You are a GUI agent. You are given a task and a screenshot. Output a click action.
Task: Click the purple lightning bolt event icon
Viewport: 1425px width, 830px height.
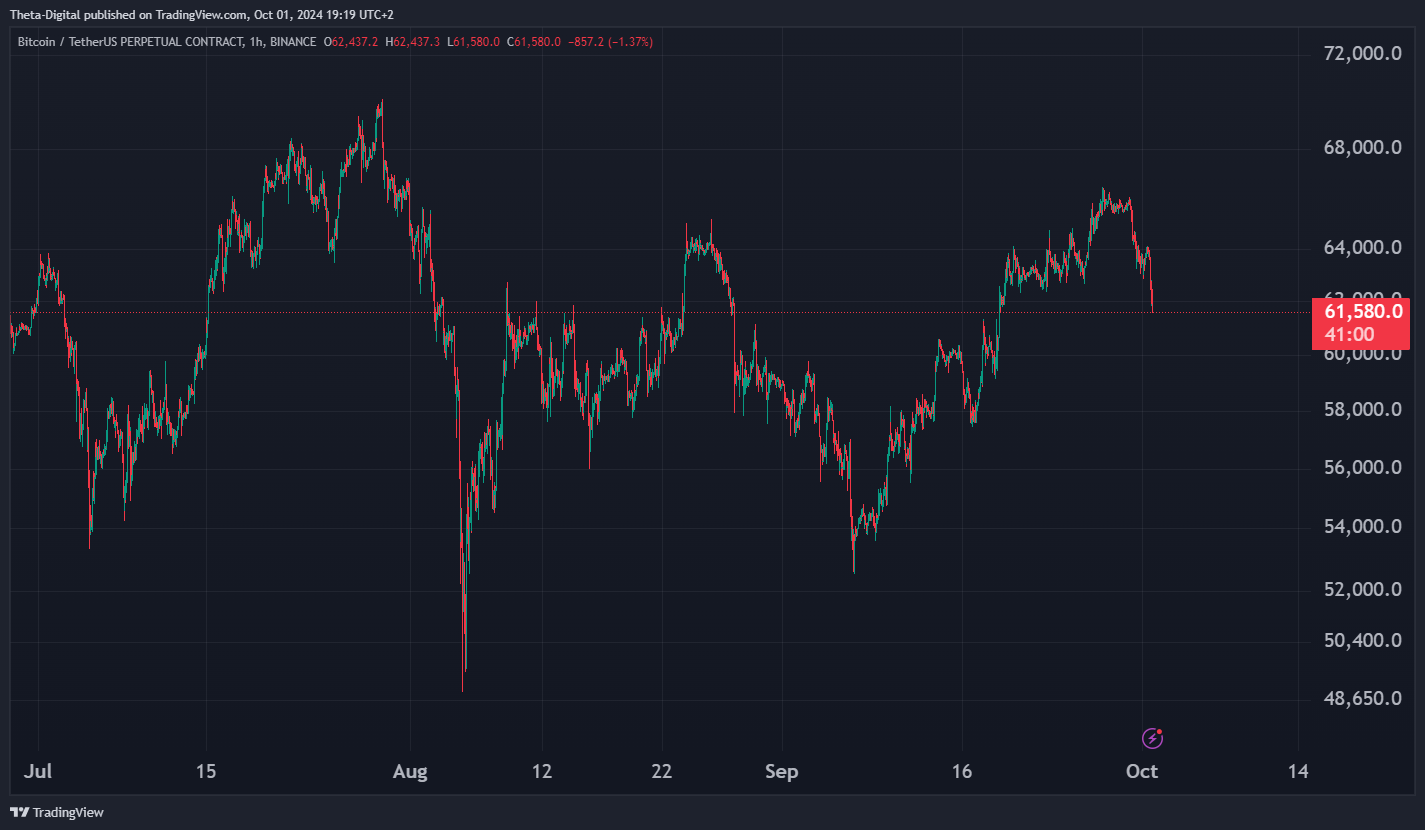coord(1152,738)
